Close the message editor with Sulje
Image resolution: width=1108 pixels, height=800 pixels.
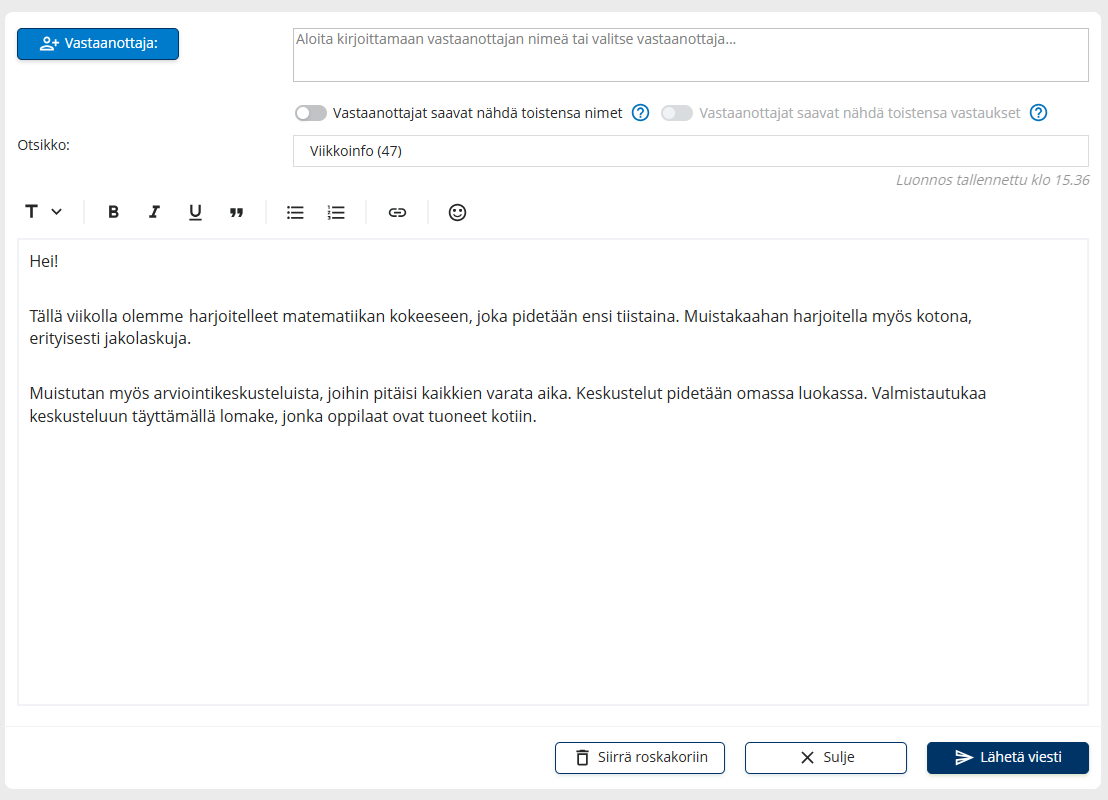pyautogui.click(x=826, y=758)
